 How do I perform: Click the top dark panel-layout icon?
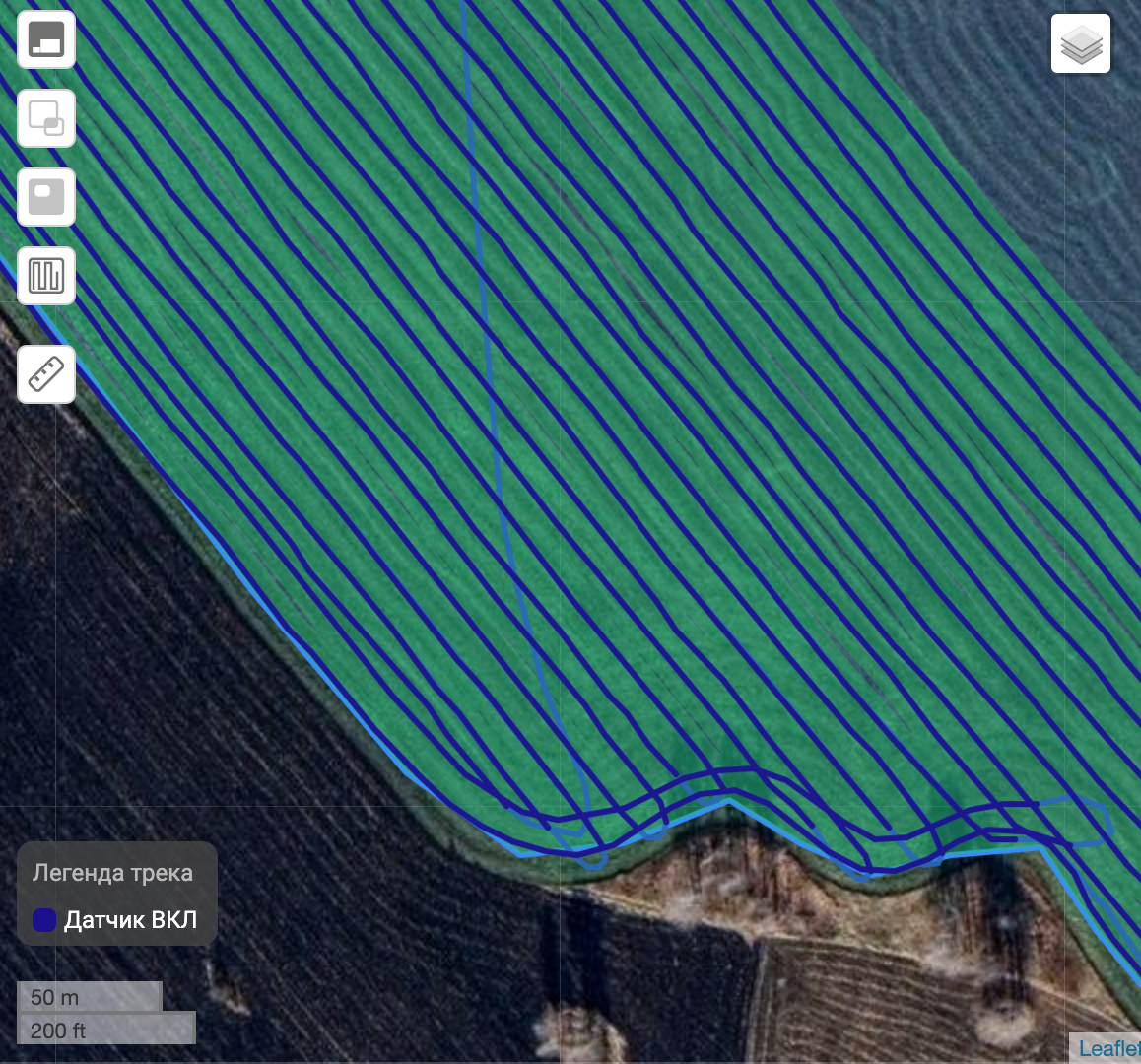pos(46,40)
